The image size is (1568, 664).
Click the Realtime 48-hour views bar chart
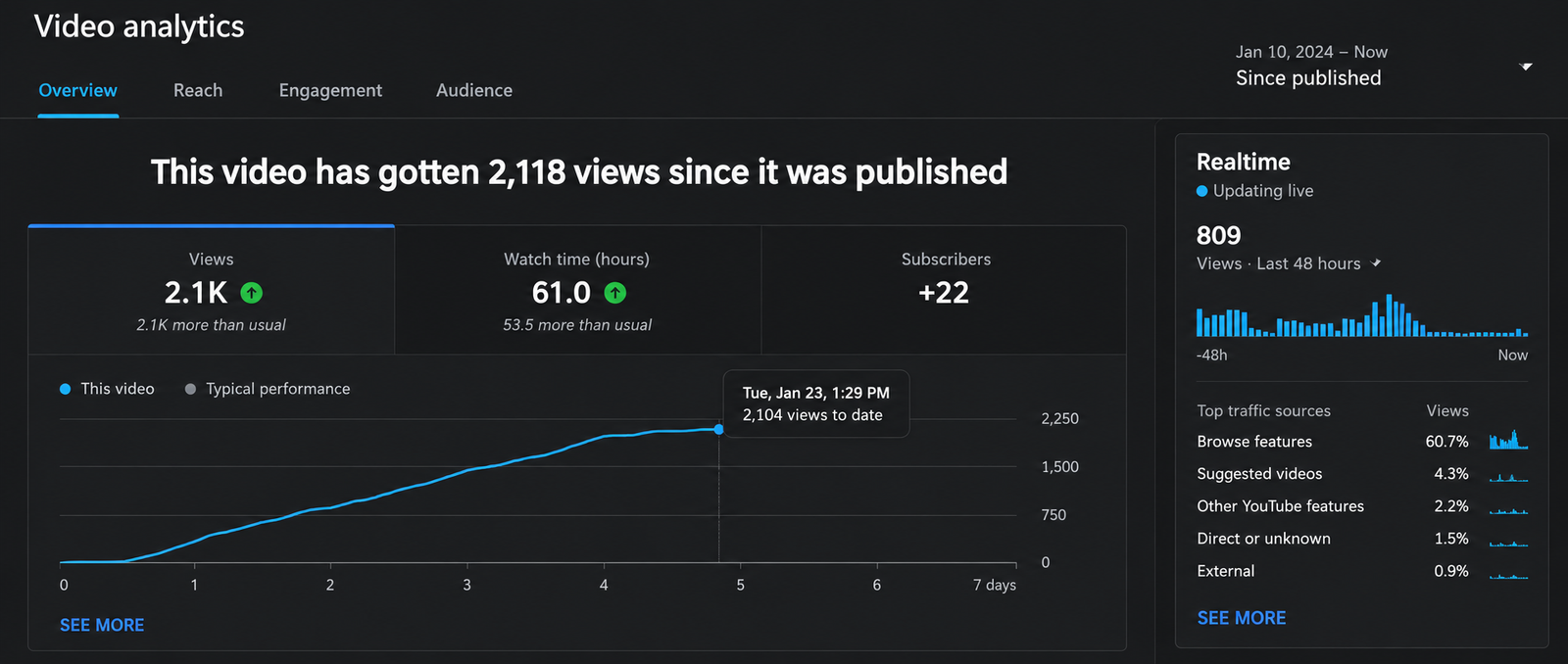click(1361, 315)
